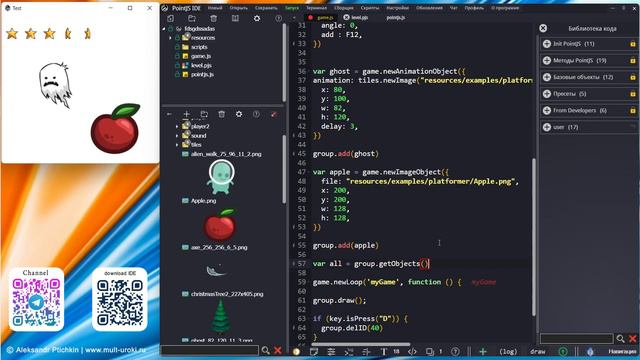Click the Навигация button at bottom right
This screenshot has width=640, height=360.
tap(622, 351)
